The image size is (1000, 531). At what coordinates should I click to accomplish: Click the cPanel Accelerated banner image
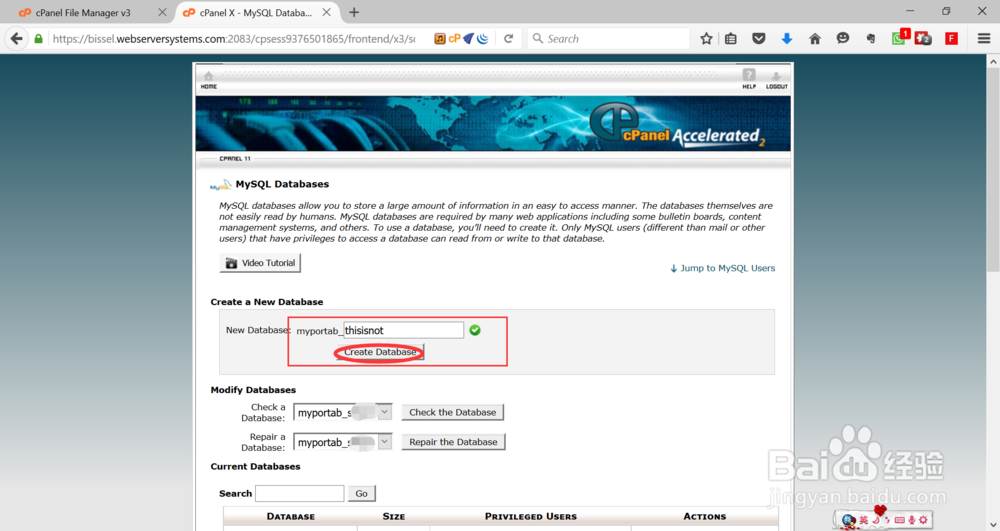pos(493,124)
